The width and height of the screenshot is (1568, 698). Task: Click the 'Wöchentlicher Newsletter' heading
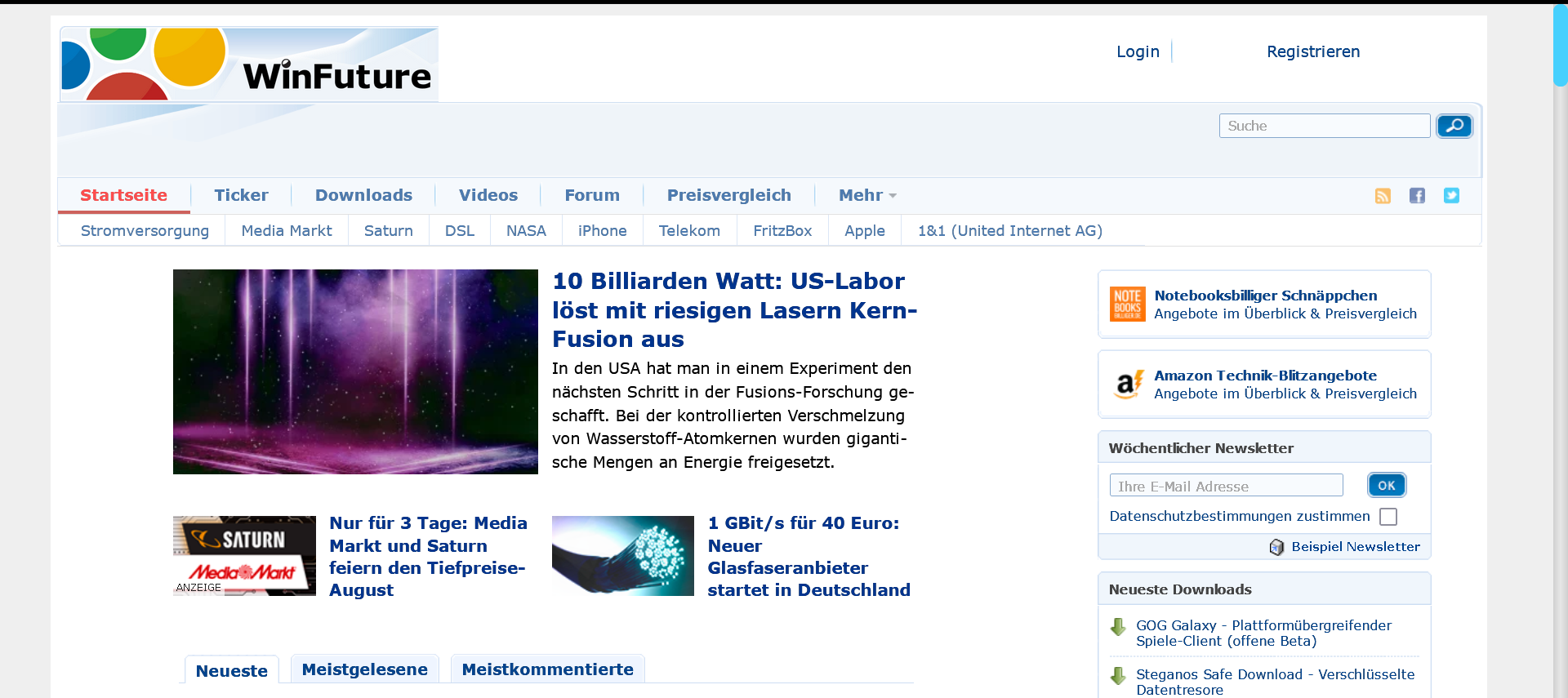tap(1201, 448)
